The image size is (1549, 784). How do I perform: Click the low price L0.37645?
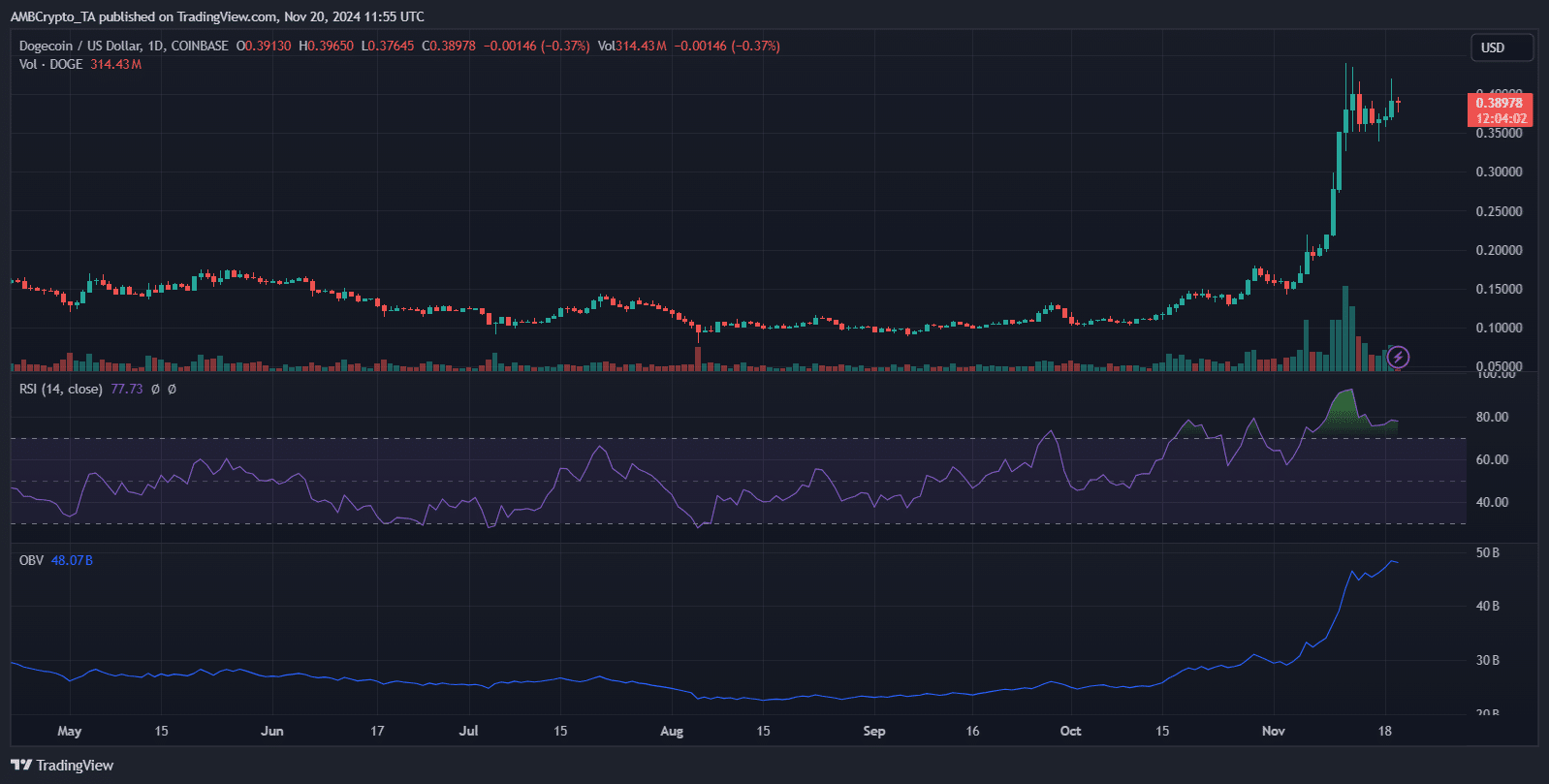coord(388,46)
